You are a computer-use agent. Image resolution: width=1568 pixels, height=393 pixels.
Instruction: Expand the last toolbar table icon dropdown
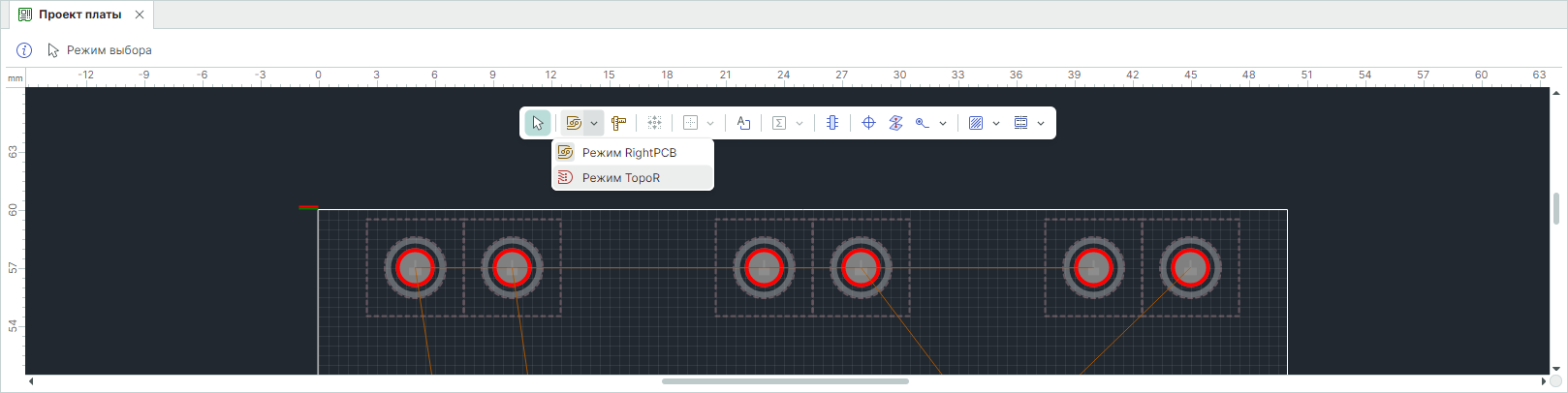click(x=1041, y=123)
